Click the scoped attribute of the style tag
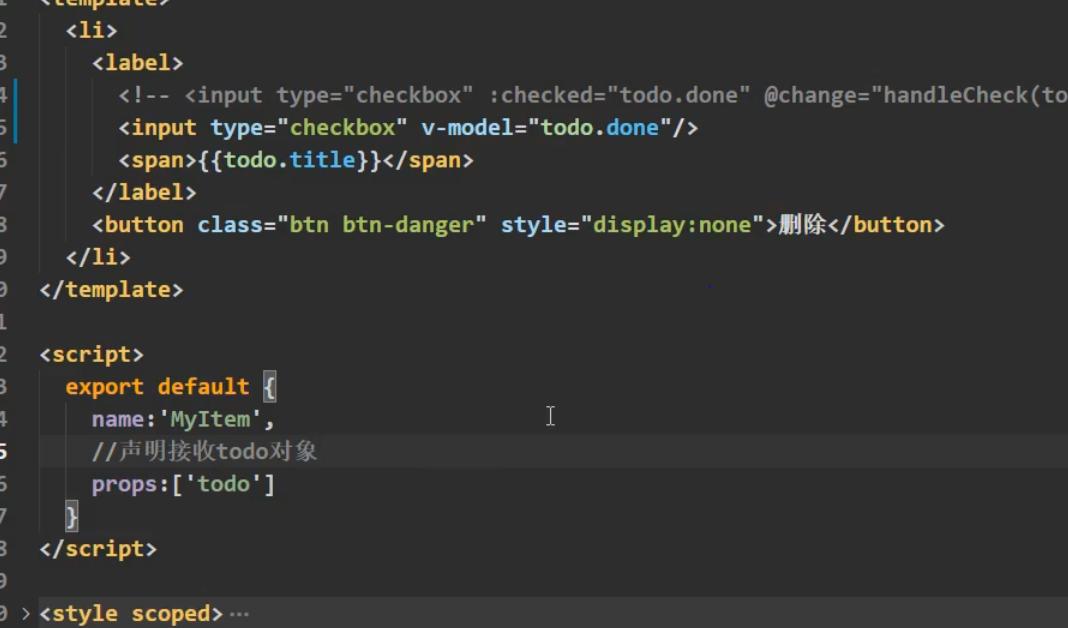 [x=171, y=614]
